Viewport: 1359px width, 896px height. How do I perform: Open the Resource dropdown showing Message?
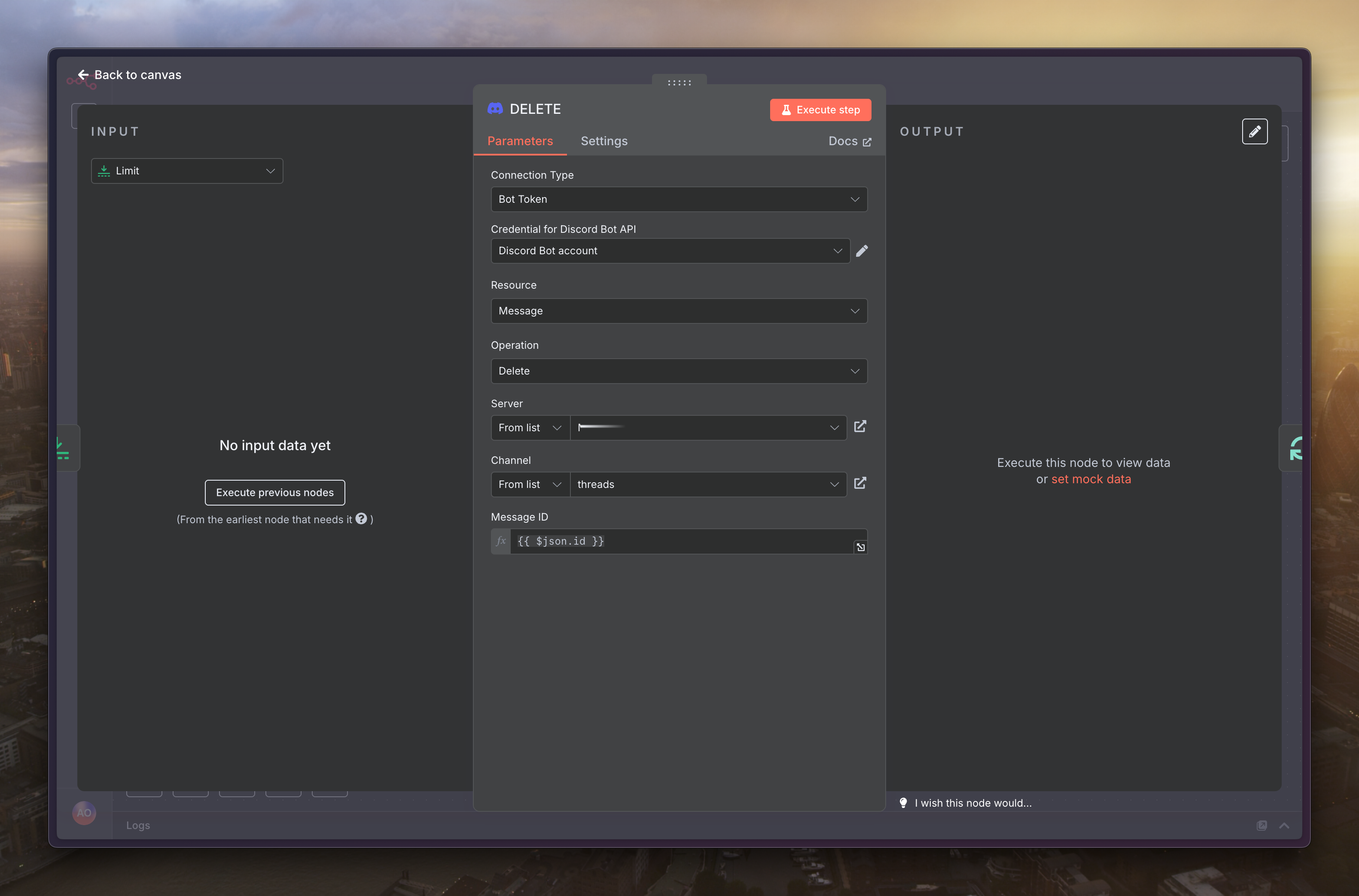[679, 311]
